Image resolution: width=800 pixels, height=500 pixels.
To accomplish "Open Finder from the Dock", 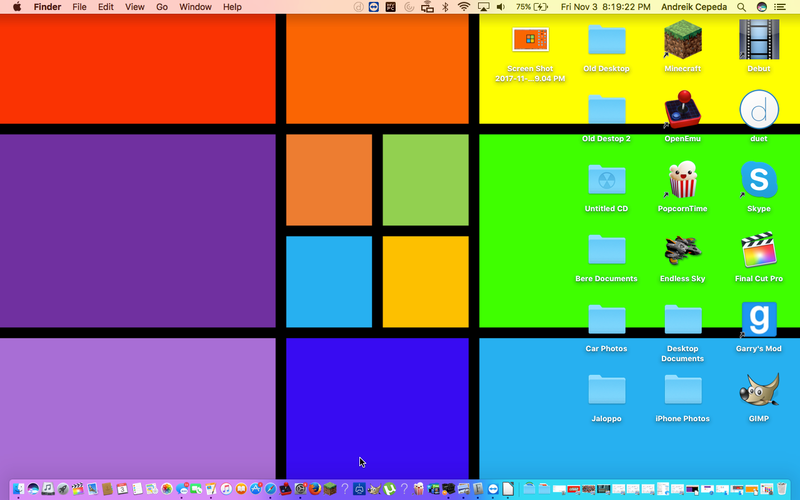I will tap(18, 489).
